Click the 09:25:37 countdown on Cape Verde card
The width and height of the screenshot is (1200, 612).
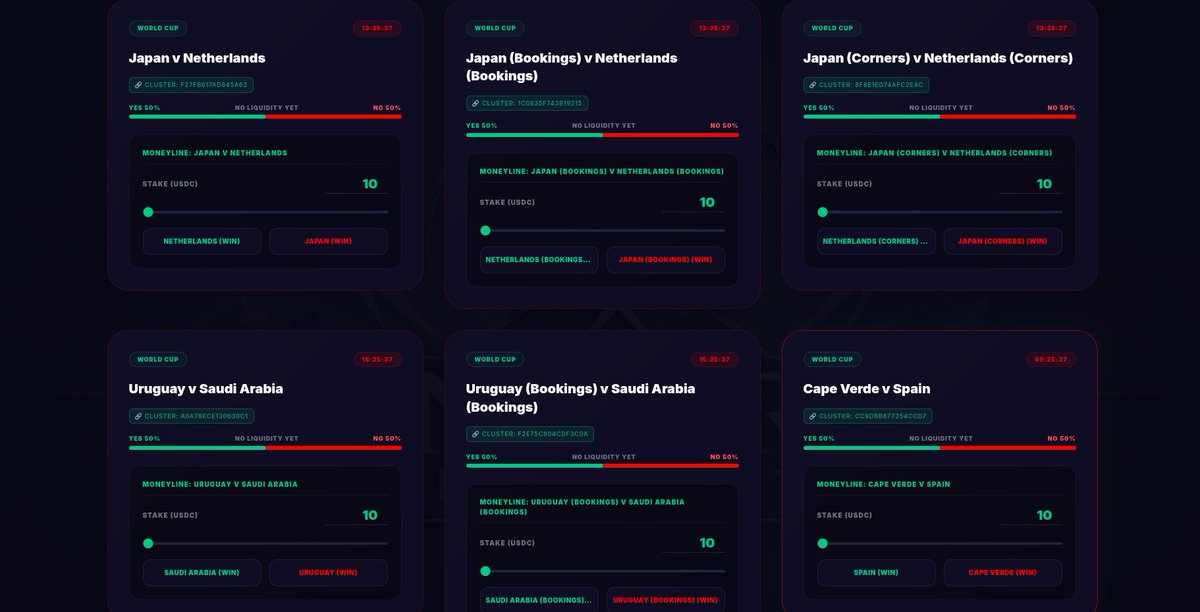(1051, 359)
